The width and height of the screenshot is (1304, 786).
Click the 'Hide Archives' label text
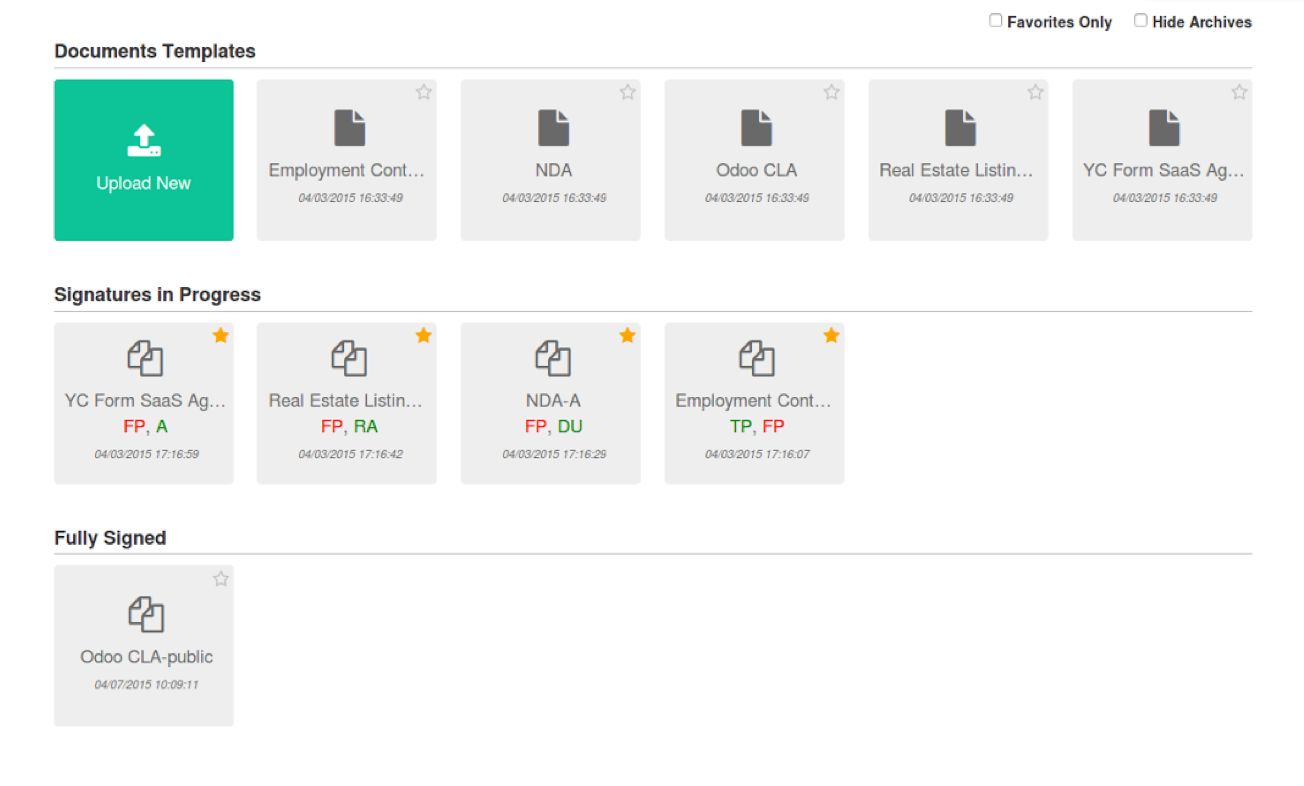pyautogui.click(x=1202, y=22)
